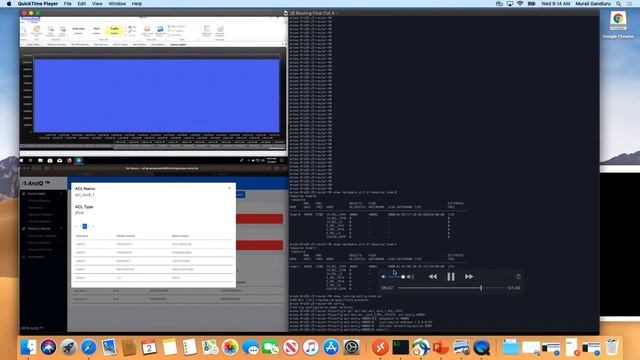Select page 1 in ACL dialog pagination
This screenshot has height=360, width=640.
point(84,226)
